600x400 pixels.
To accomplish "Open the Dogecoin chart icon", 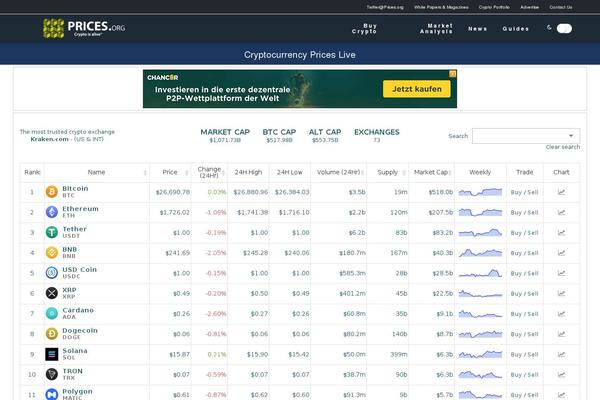I will coord(561,334).
